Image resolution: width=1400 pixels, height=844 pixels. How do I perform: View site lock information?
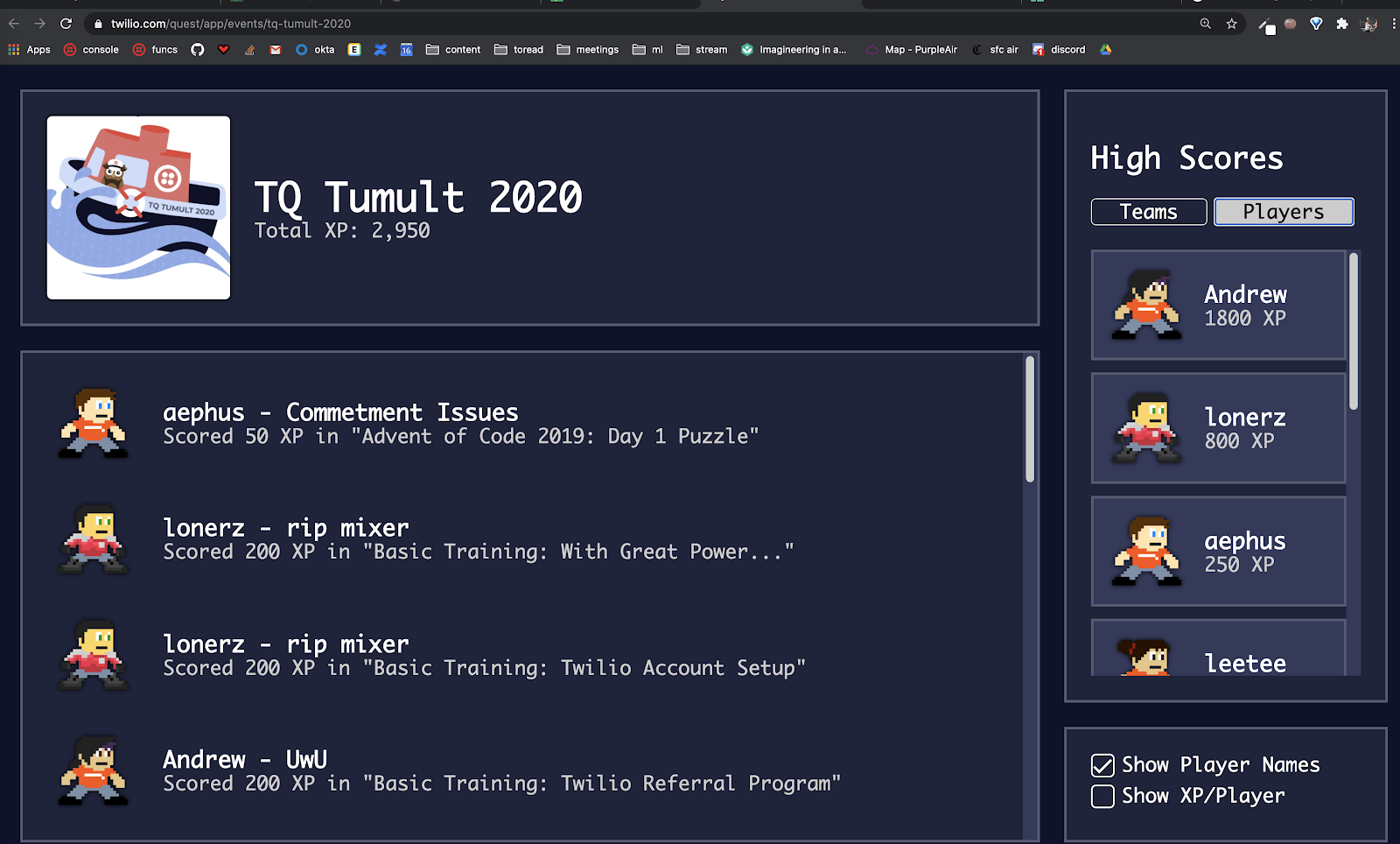98,24
